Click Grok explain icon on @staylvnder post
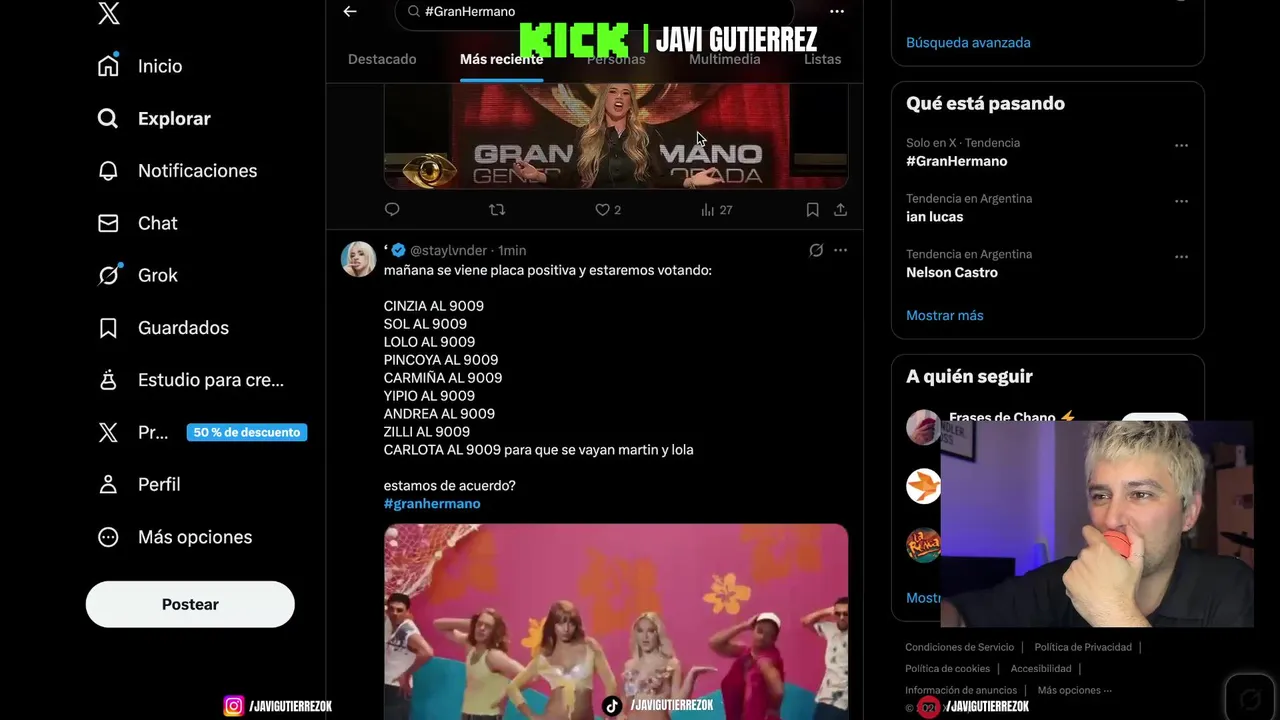This screenshot has width=1280, height=720. pos(816,250)
